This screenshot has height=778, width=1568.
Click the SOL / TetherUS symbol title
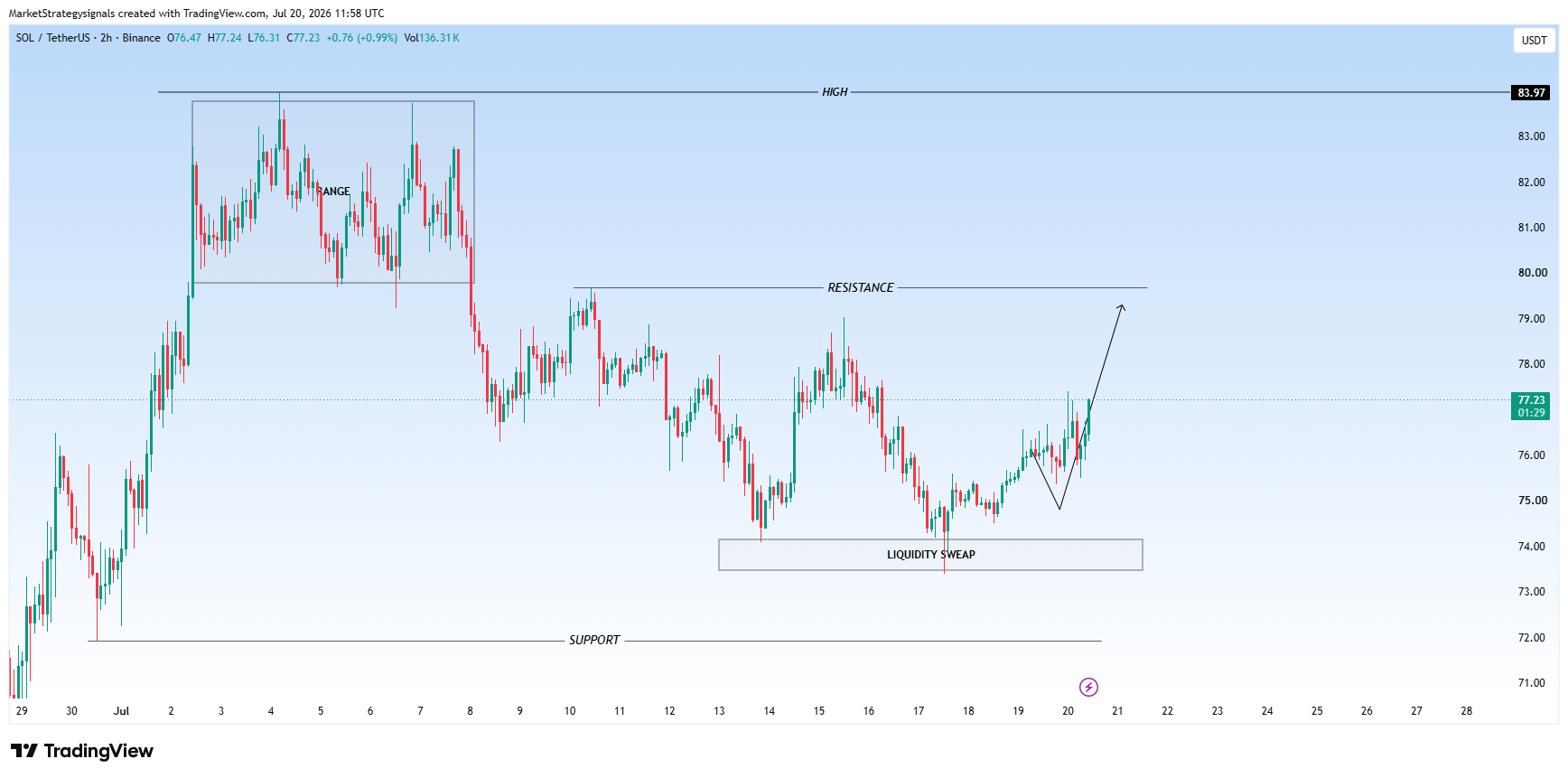coord(53,38)
